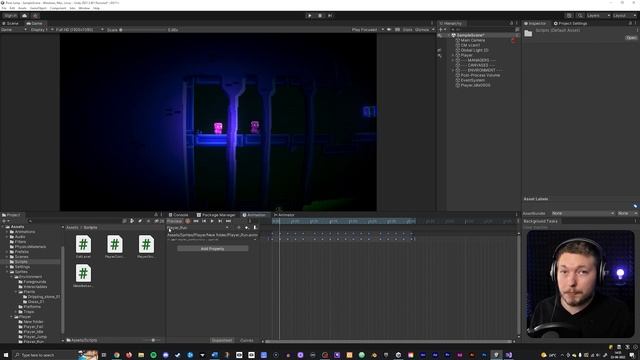Adjust the Project icon size slider

(153, 340)
